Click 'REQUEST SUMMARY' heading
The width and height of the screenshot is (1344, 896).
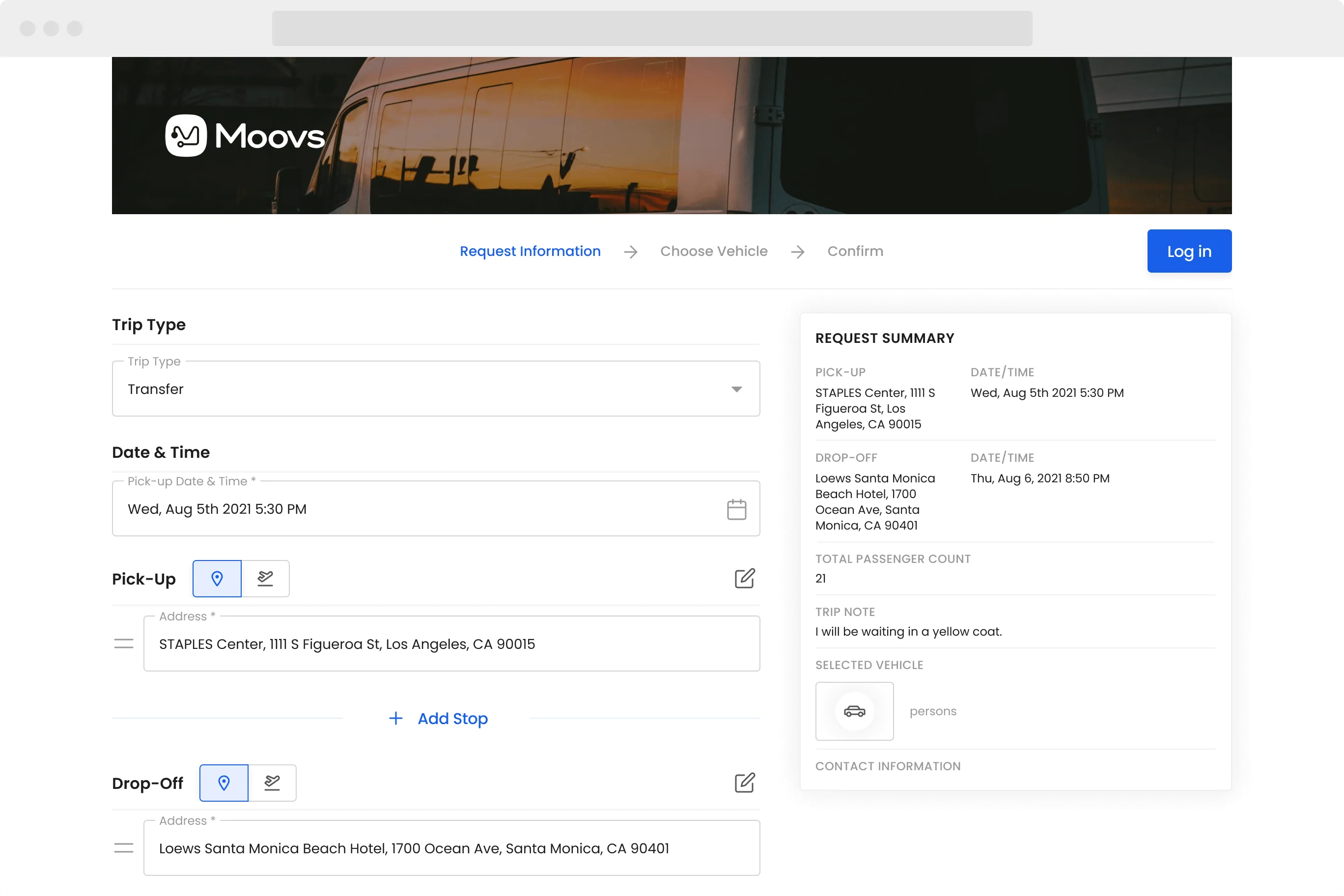pos(885,337)
